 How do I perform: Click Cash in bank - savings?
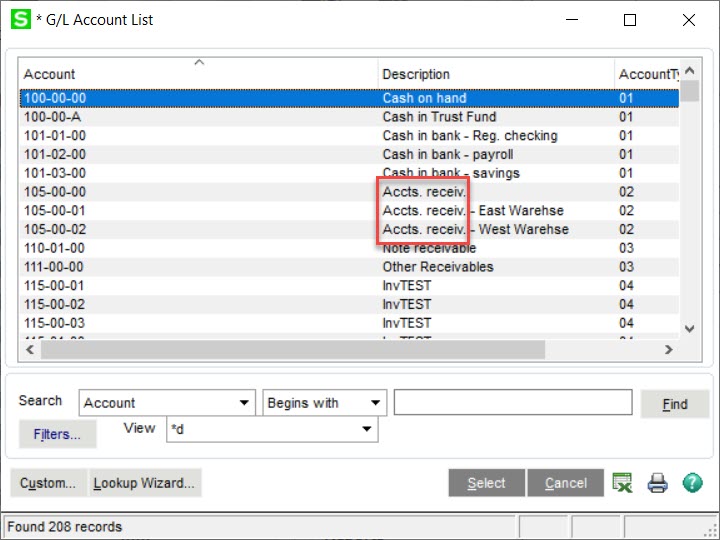(x=451, y=173)
